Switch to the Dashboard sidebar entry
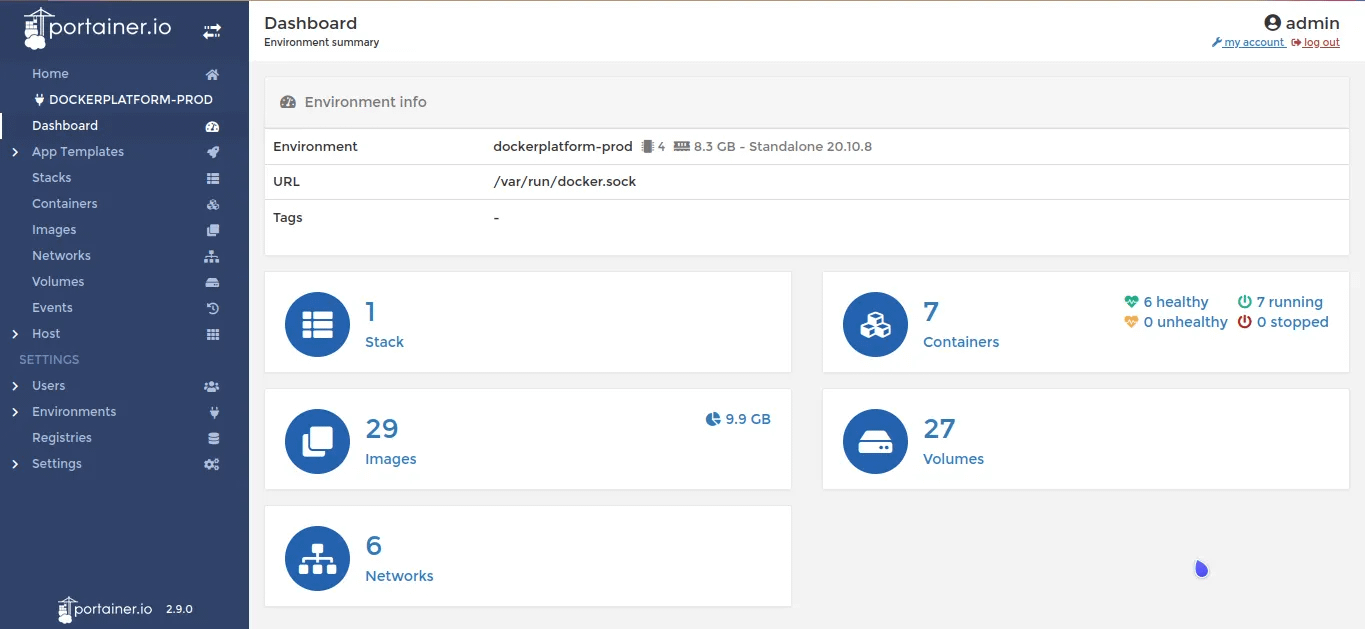Image resolution: width=1365 pixels, height=629 pixels. (64, 125)
